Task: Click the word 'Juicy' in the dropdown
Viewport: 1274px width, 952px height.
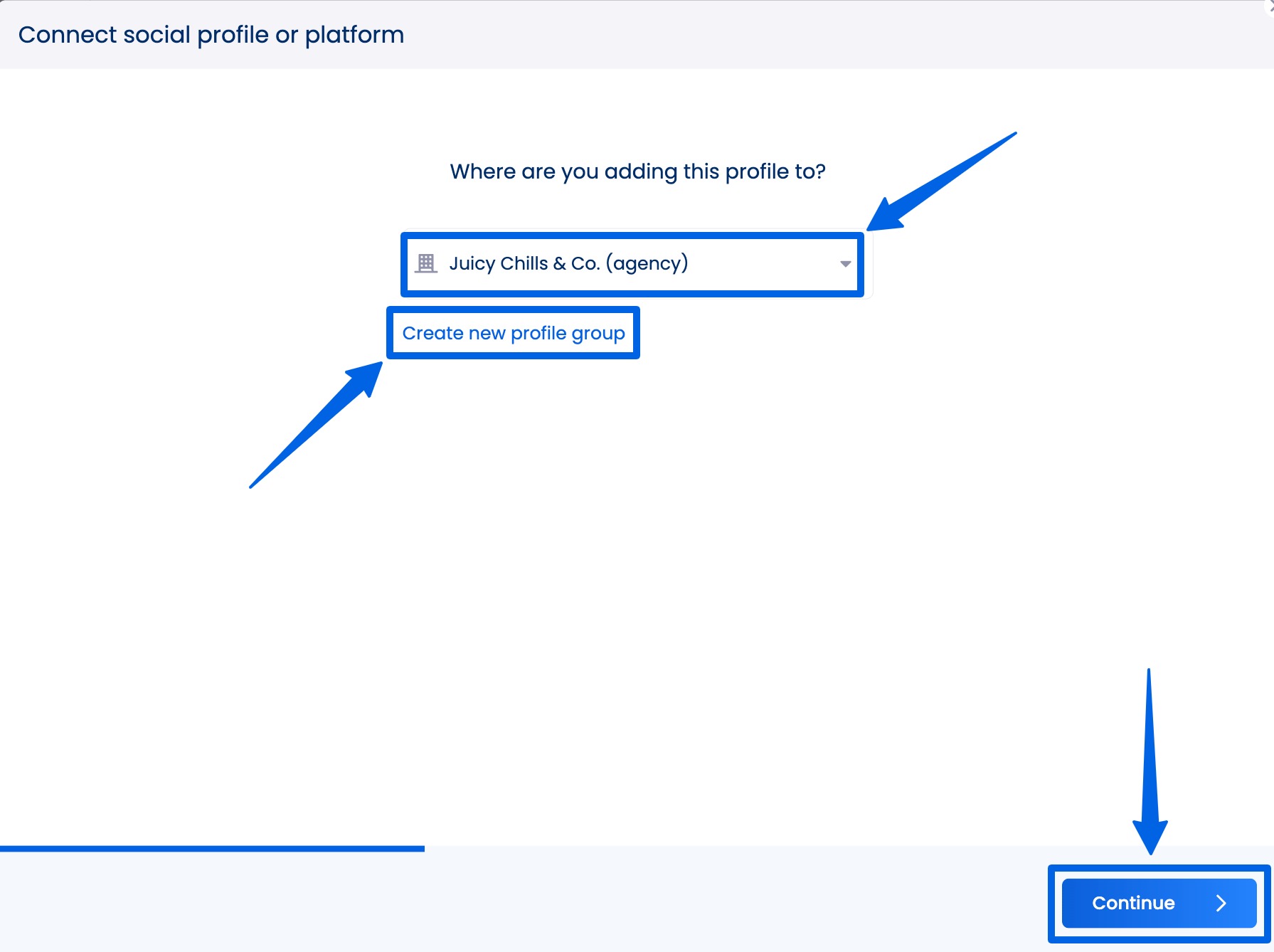Action: [472, 264]
